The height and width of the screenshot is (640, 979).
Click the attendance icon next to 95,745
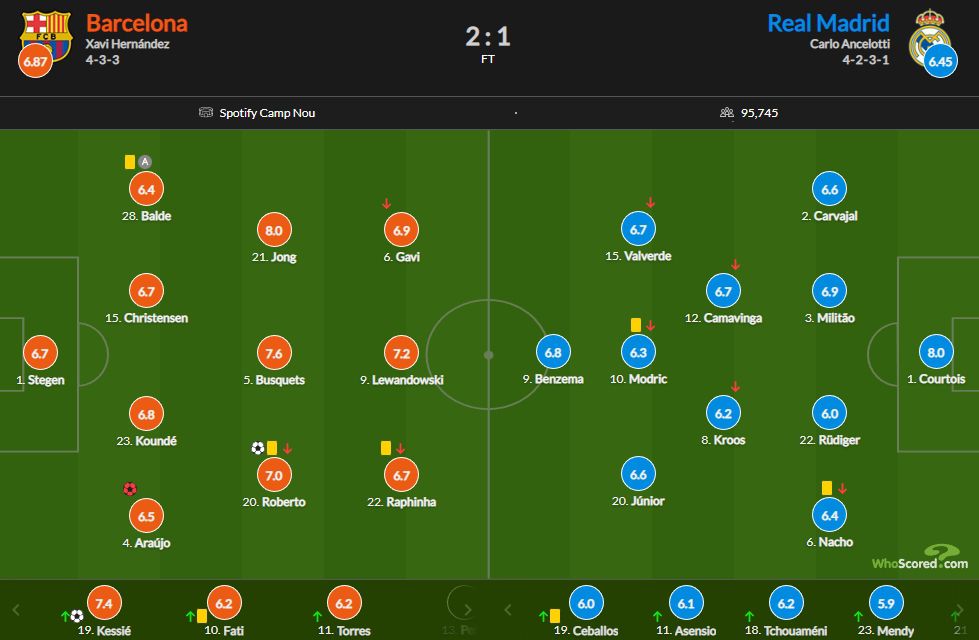pyautogui.click(x=727, y=113)
